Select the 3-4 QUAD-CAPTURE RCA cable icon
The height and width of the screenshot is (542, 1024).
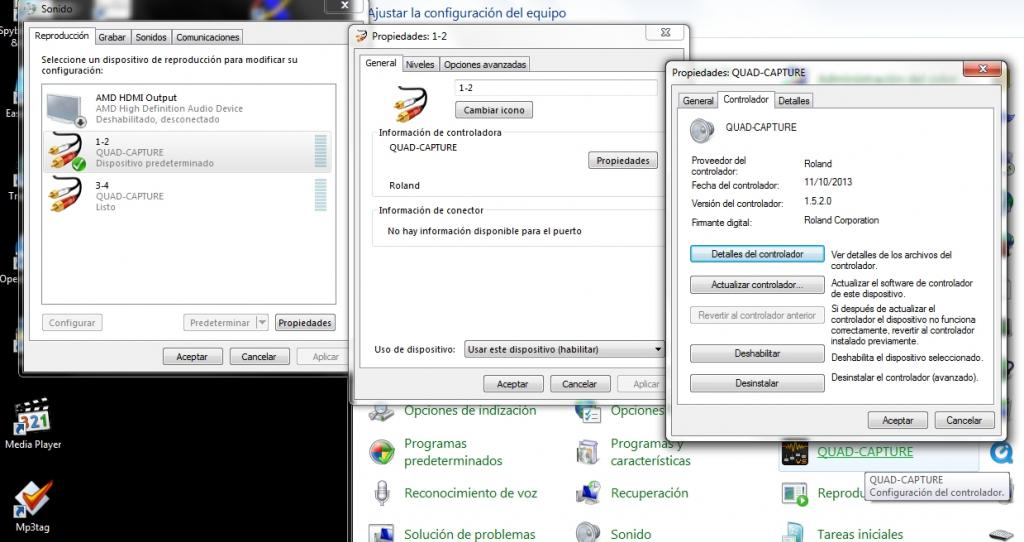point(65,195)
